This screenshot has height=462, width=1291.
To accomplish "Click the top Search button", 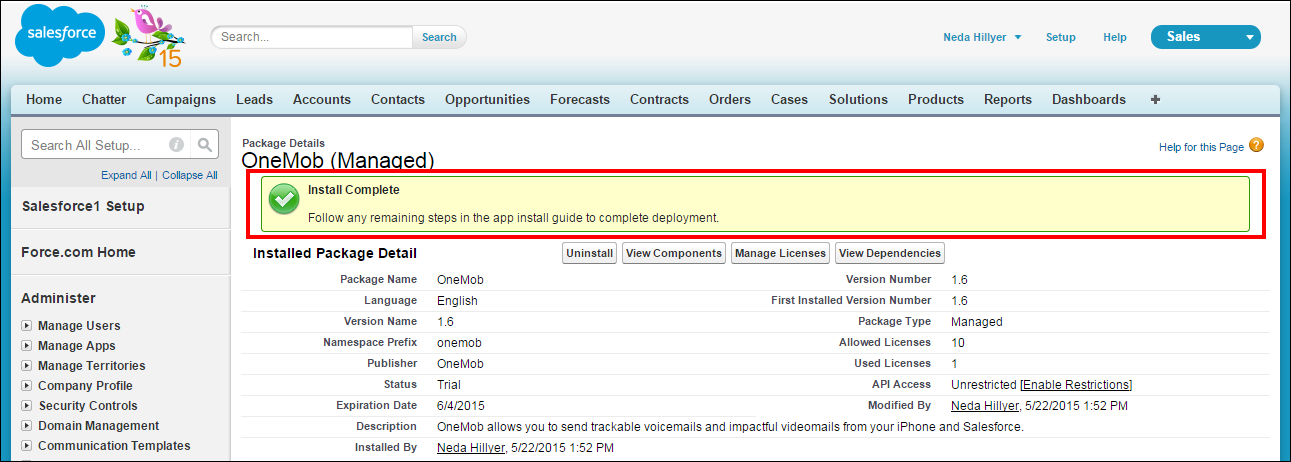I will point(439,37).
